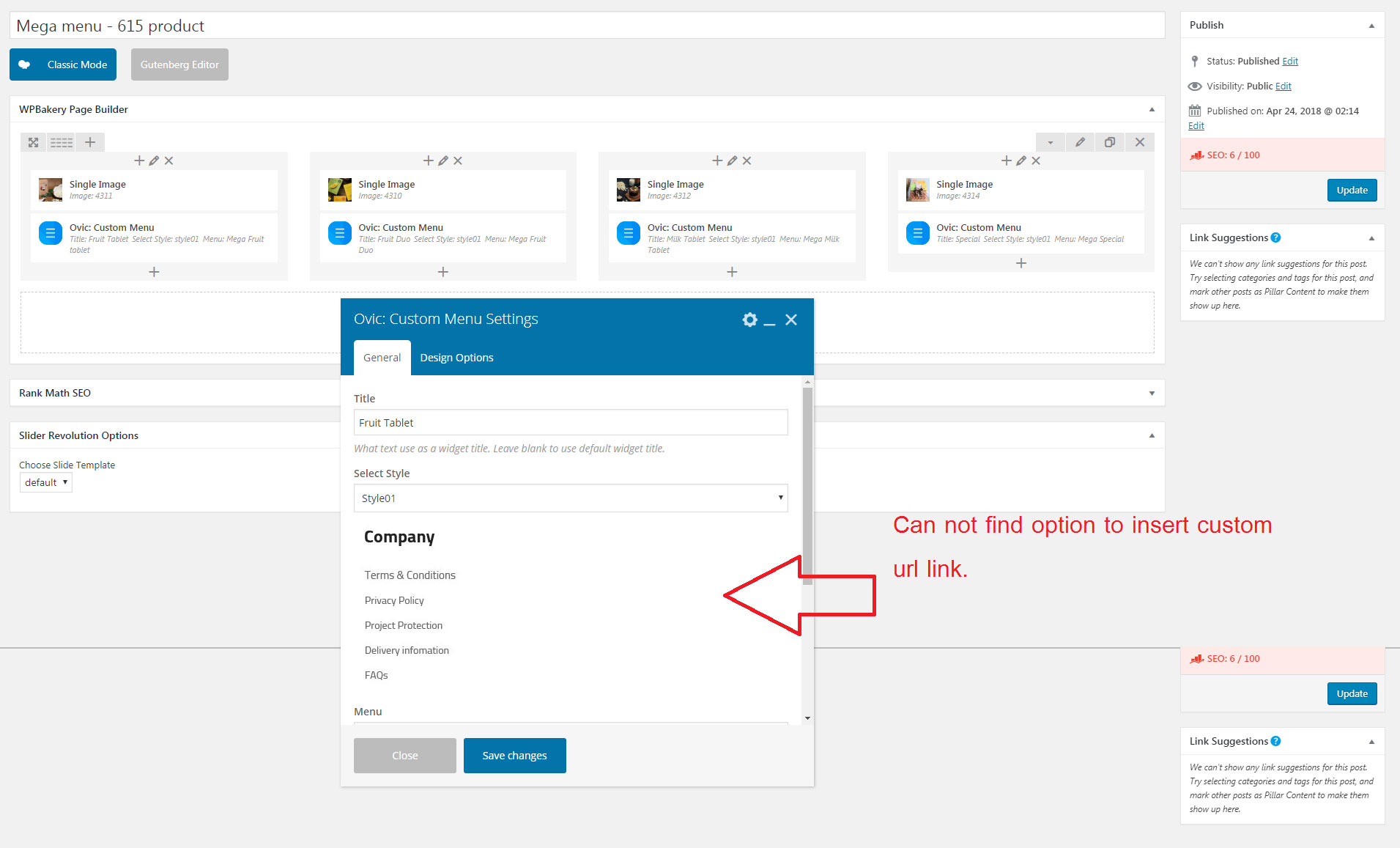
Task: Switch to Design Options tab
Action: pyautogui.click(x=456, y=358)
